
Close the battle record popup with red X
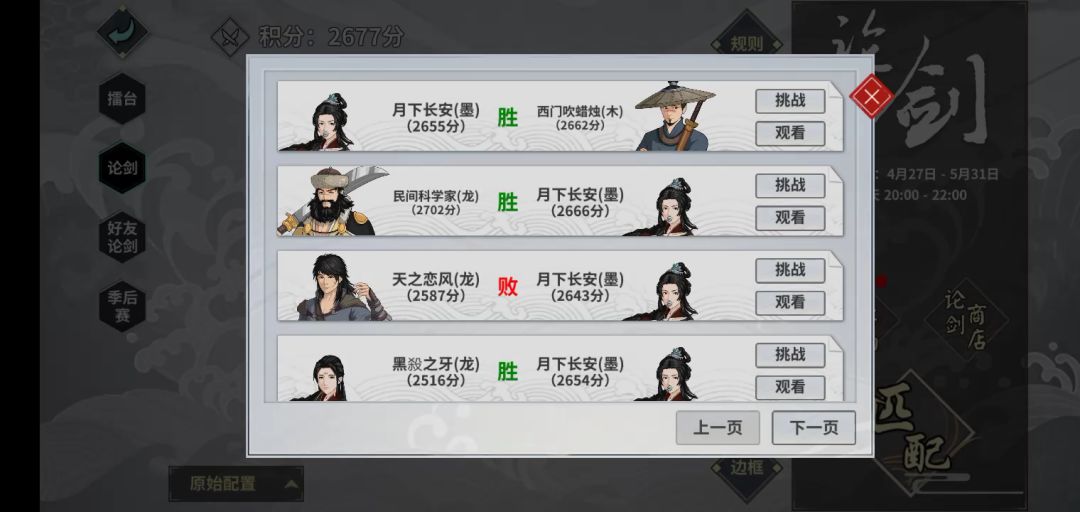[x=871, y=96]
